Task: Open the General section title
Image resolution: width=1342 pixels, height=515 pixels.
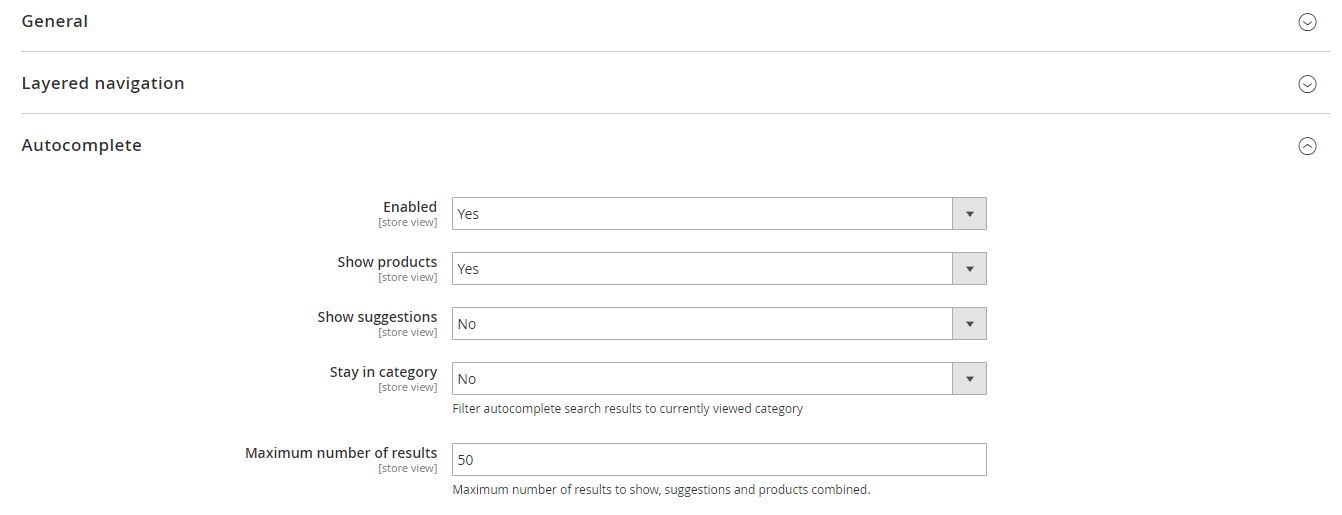Action: [55, 21]
